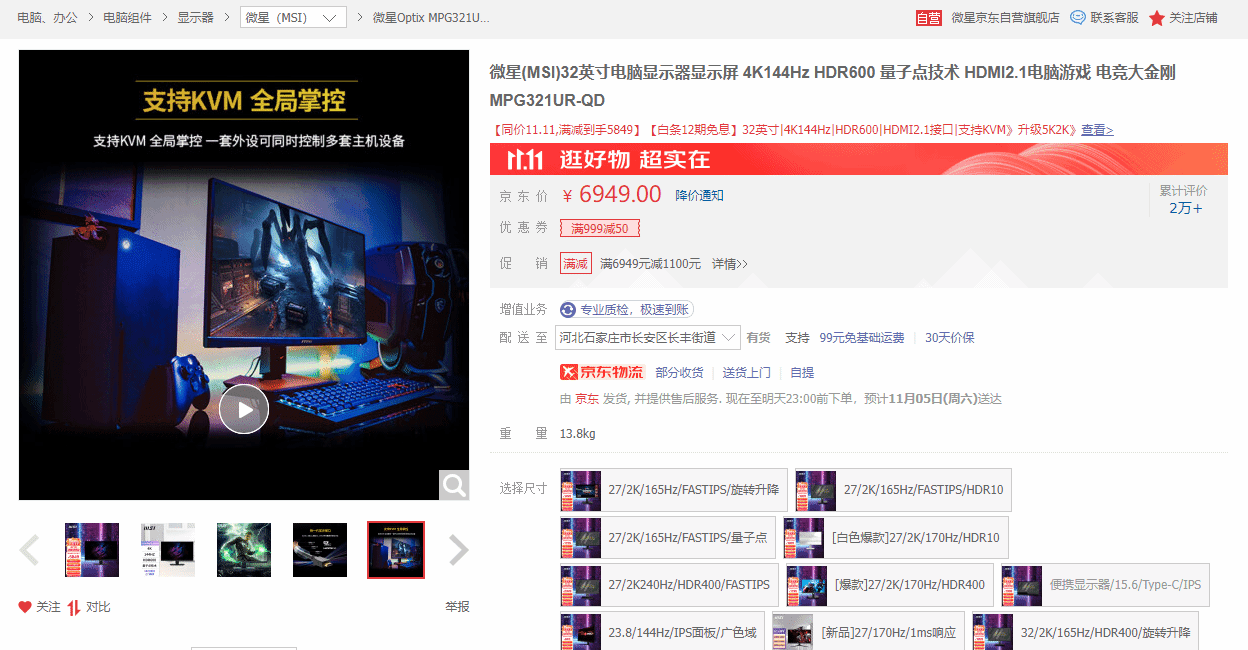
Task: Select second thumbnail with white background
Action: tap(168, 550)
